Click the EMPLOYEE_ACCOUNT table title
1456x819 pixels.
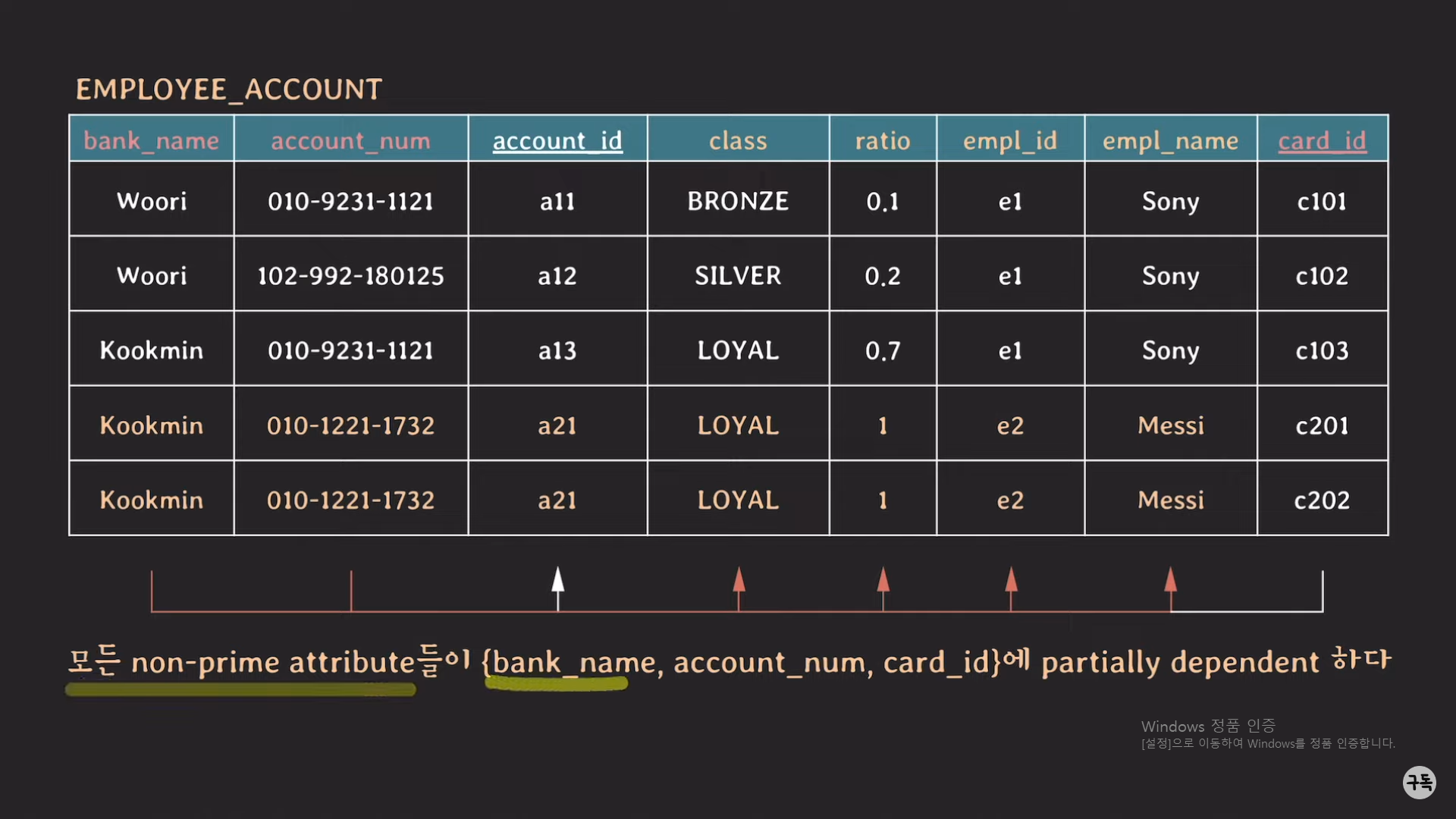[228, 89]
